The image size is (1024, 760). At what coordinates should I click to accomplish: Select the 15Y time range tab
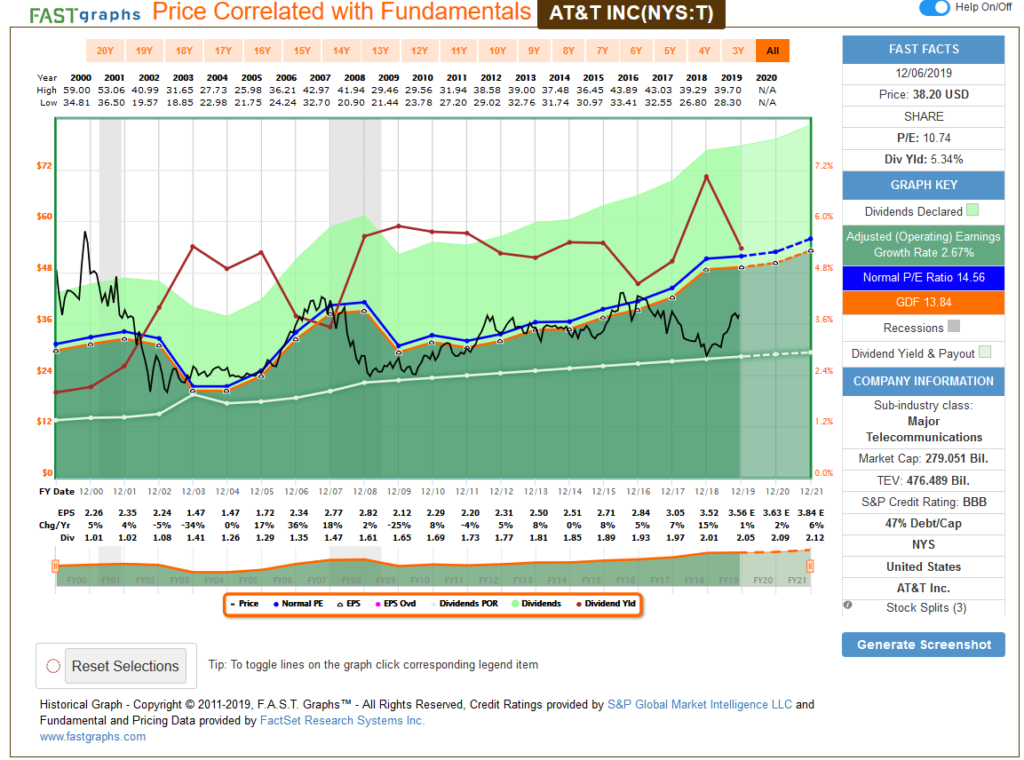[302, 51]
